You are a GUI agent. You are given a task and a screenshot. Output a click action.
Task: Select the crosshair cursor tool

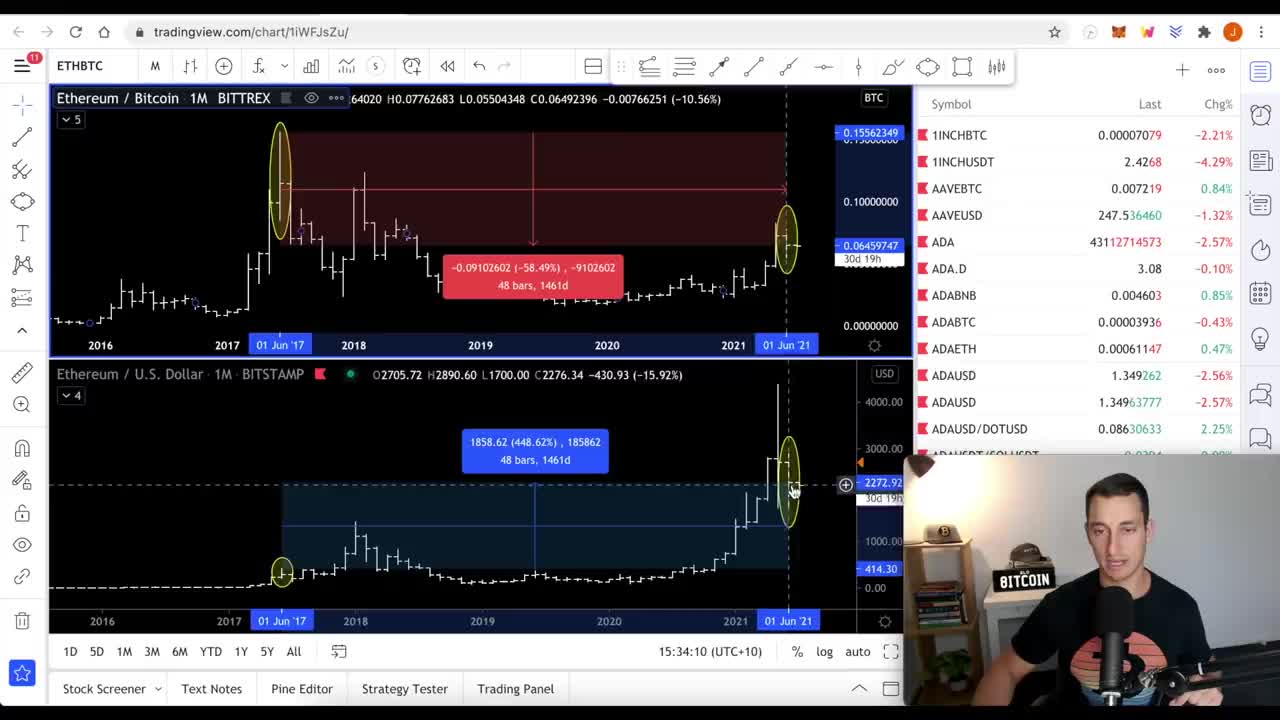(22, 104)
